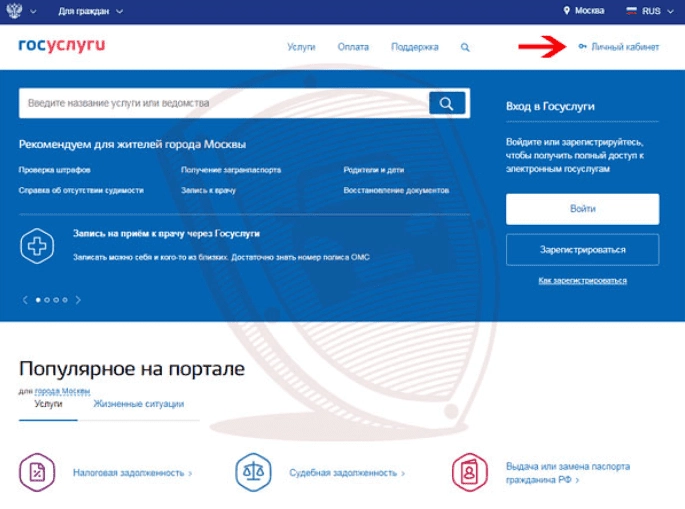Click the Москва location pin icon
This screenshot has height=509, width=685.
(567, 10)
